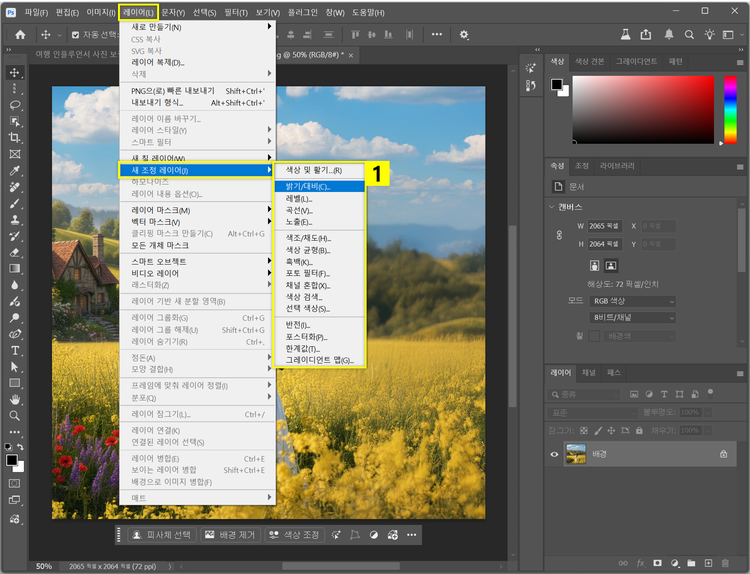The width and height of the screenshot is (750, 574).
Task: Hide the 배경 layer with eye icon
Action: pos(555,453)
